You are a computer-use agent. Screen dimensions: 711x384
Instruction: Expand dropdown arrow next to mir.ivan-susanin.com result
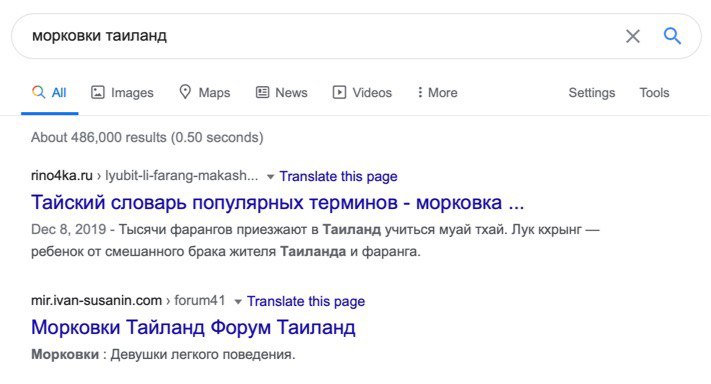pyautogui.click(x=238, y=301)
